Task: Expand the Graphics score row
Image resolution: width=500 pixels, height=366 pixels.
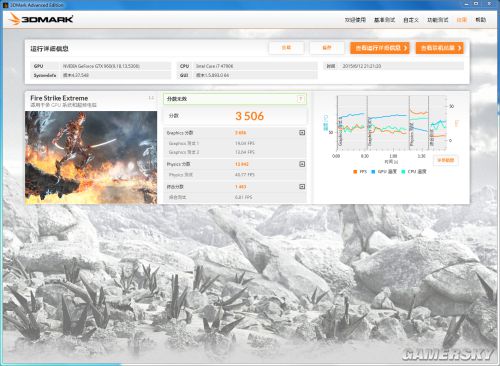Action: [302, 133]
